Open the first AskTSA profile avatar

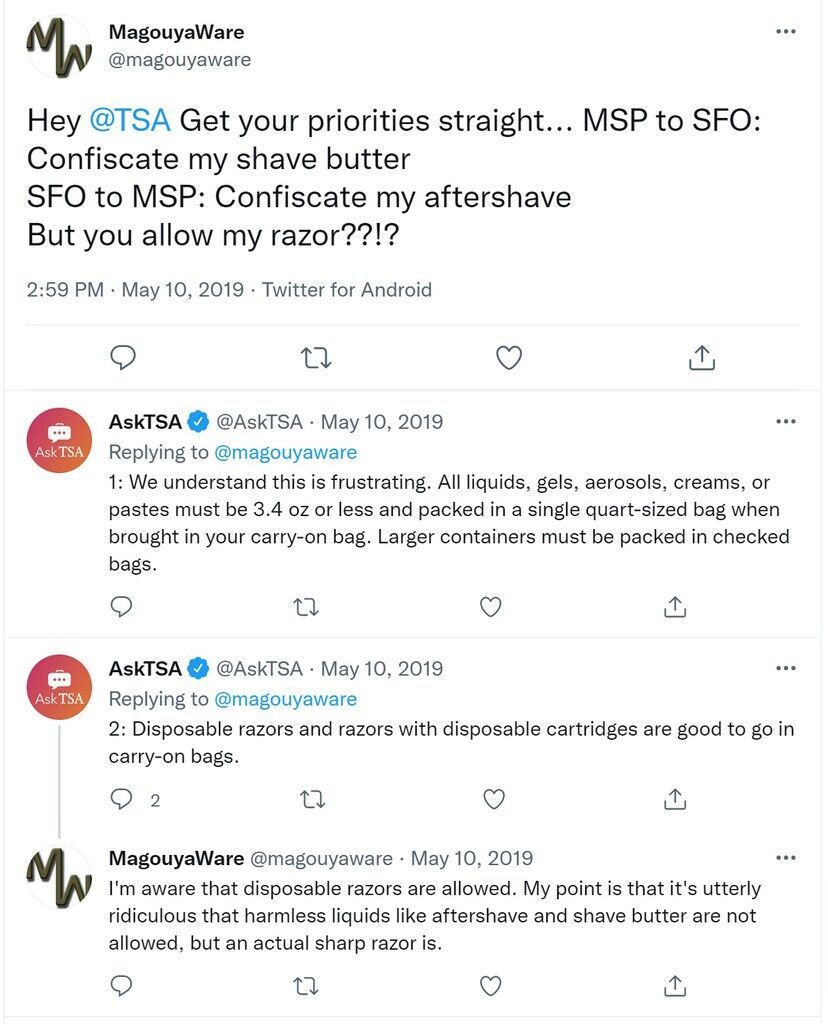click(x=59, y=440)
